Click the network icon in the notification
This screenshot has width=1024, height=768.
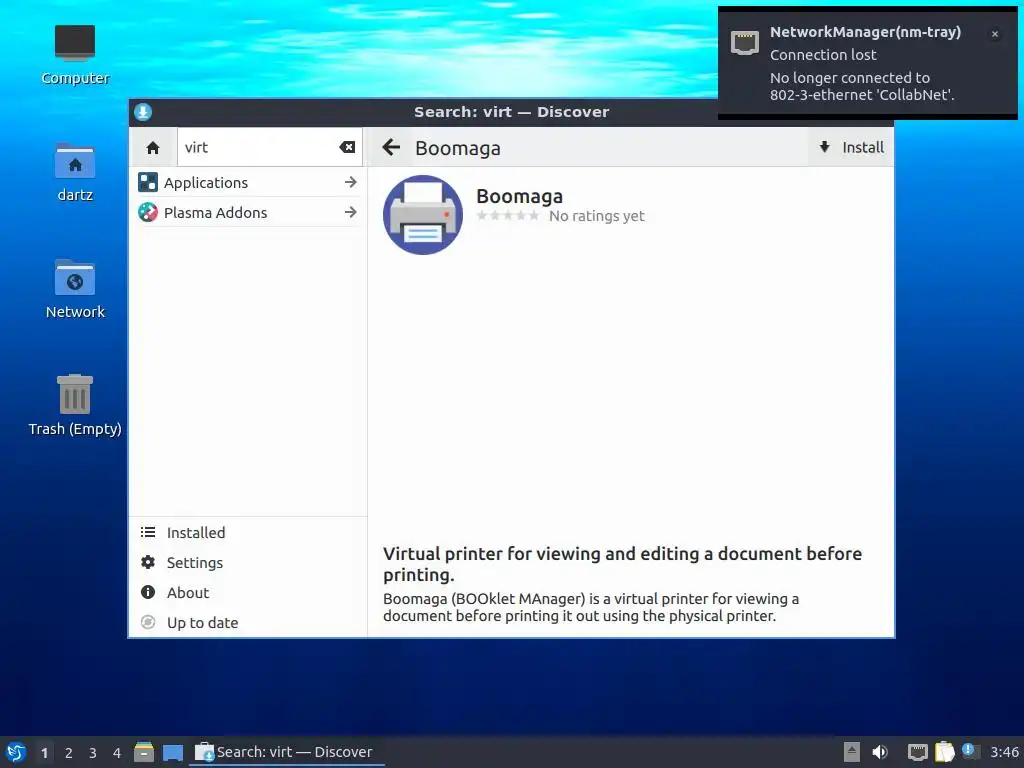[744, 43]
